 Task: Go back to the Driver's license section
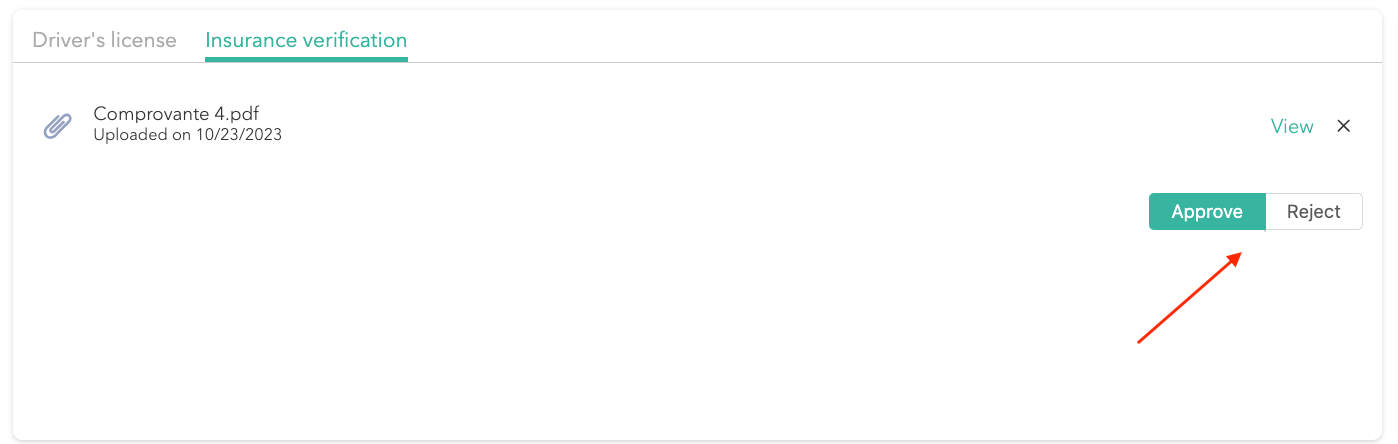point(104,41)
